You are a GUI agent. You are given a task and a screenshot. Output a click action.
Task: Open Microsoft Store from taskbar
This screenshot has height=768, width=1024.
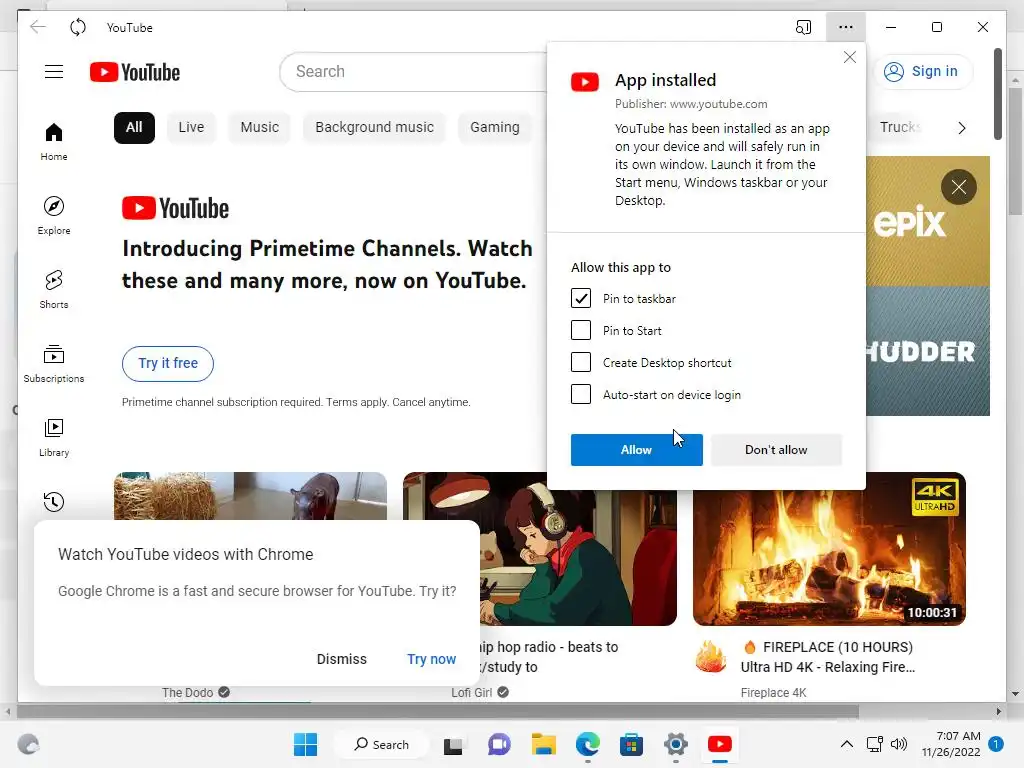pos(632,744)
